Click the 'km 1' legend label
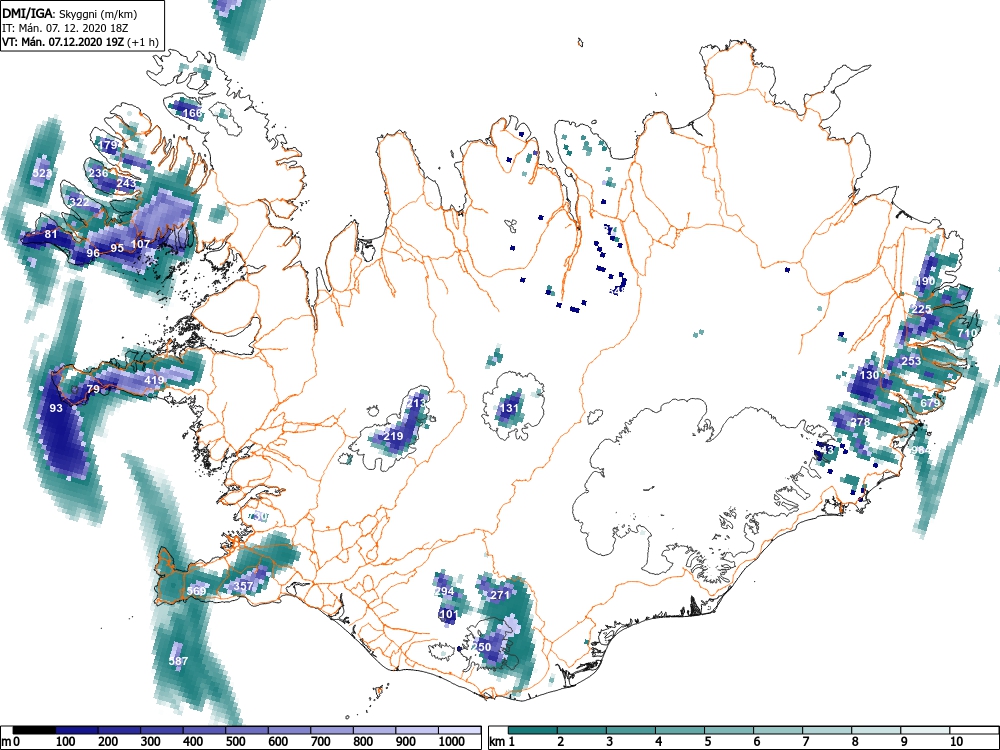This screenshot has width=1000, height=750. tap(503, 742)
